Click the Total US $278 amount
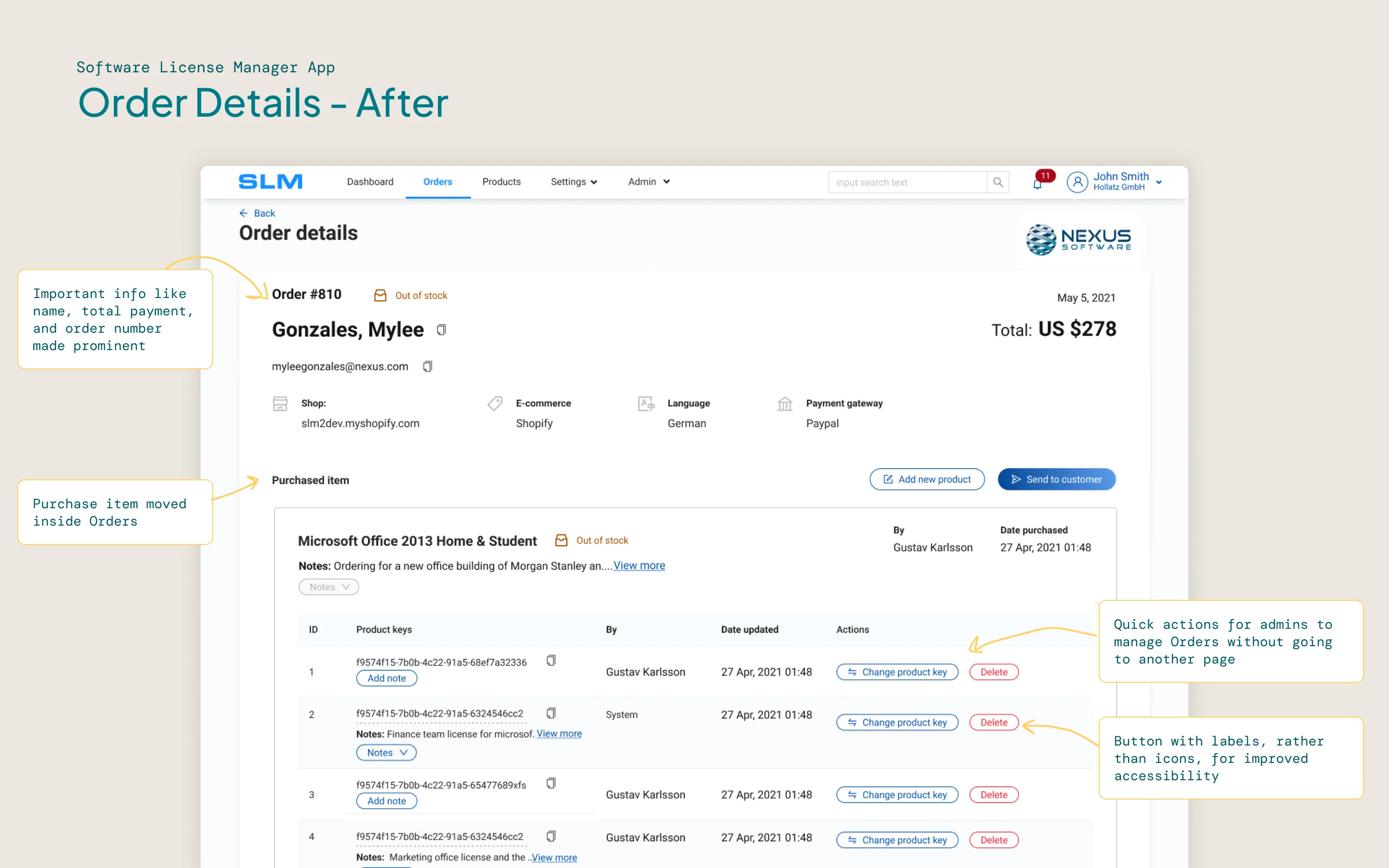 [1054, 329]
